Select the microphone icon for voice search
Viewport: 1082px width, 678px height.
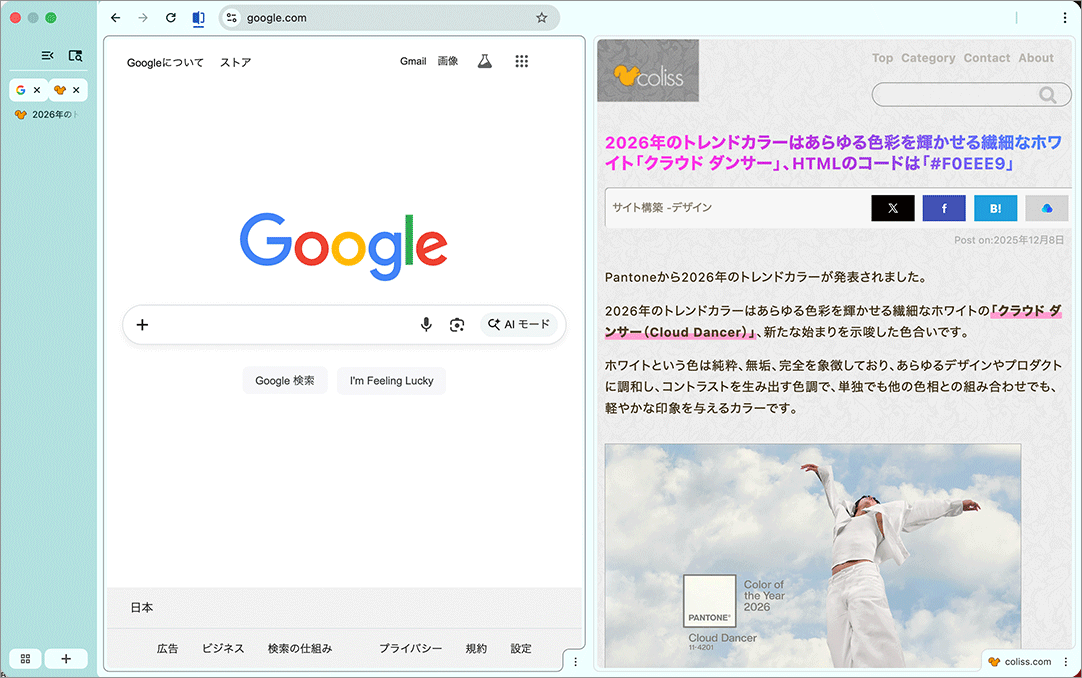pos(425,324)
